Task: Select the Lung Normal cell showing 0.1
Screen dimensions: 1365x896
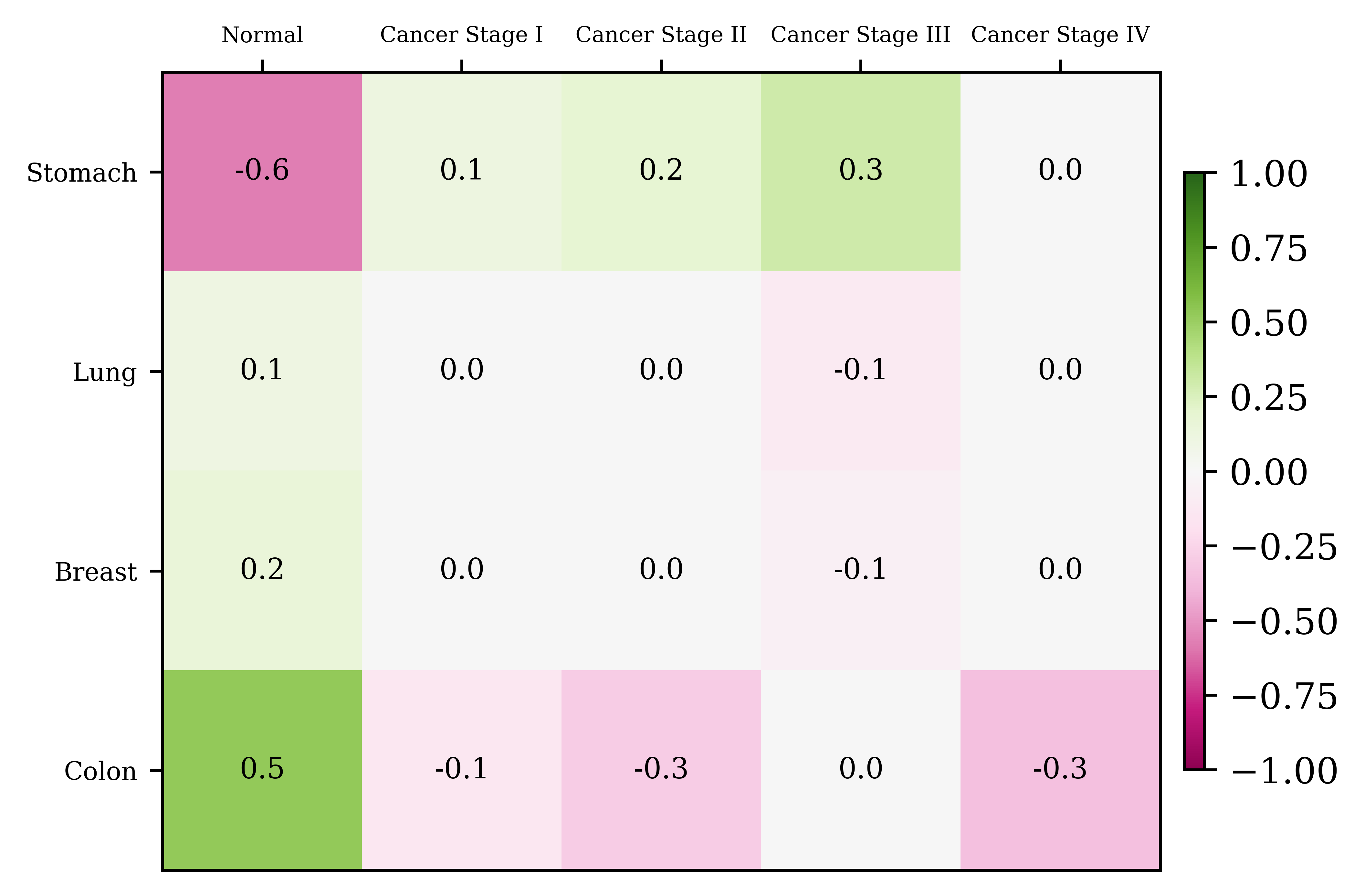Action: point(262,371)
